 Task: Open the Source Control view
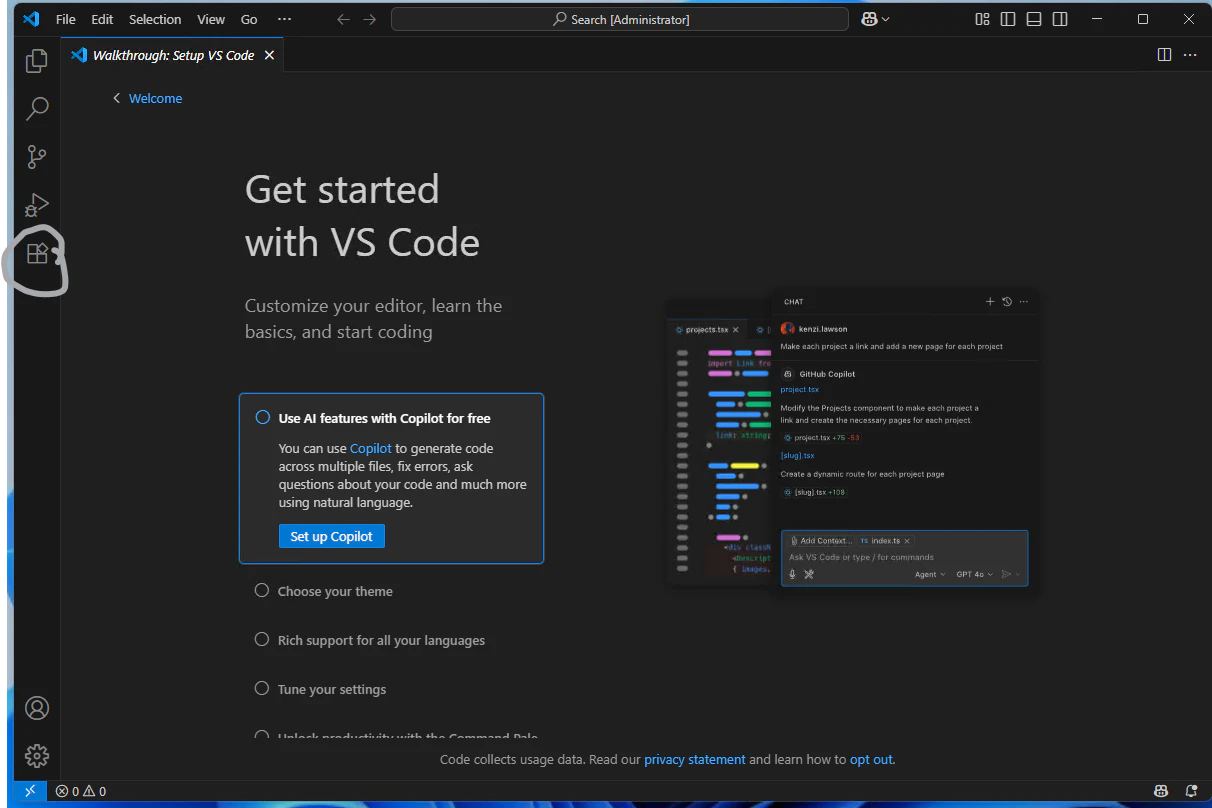(x=37, y=157)
